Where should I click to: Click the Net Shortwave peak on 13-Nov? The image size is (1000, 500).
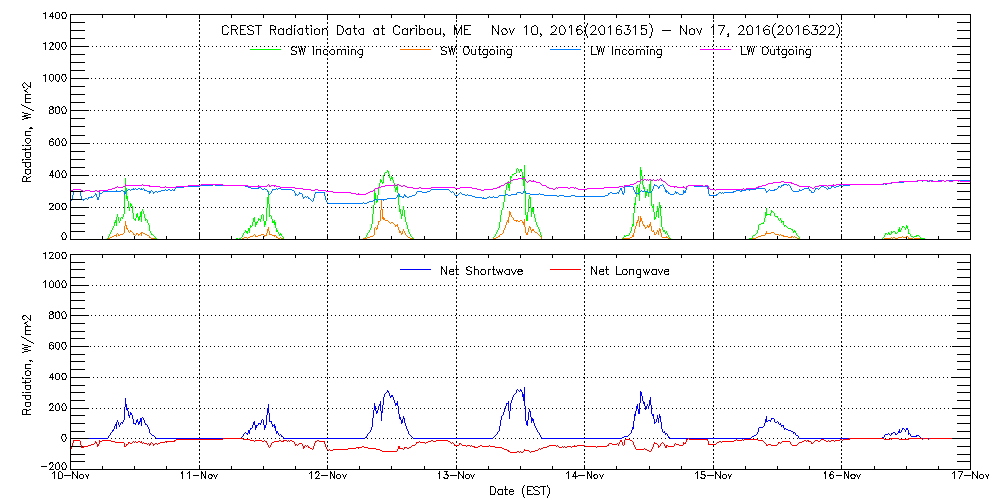coord(520,389)
